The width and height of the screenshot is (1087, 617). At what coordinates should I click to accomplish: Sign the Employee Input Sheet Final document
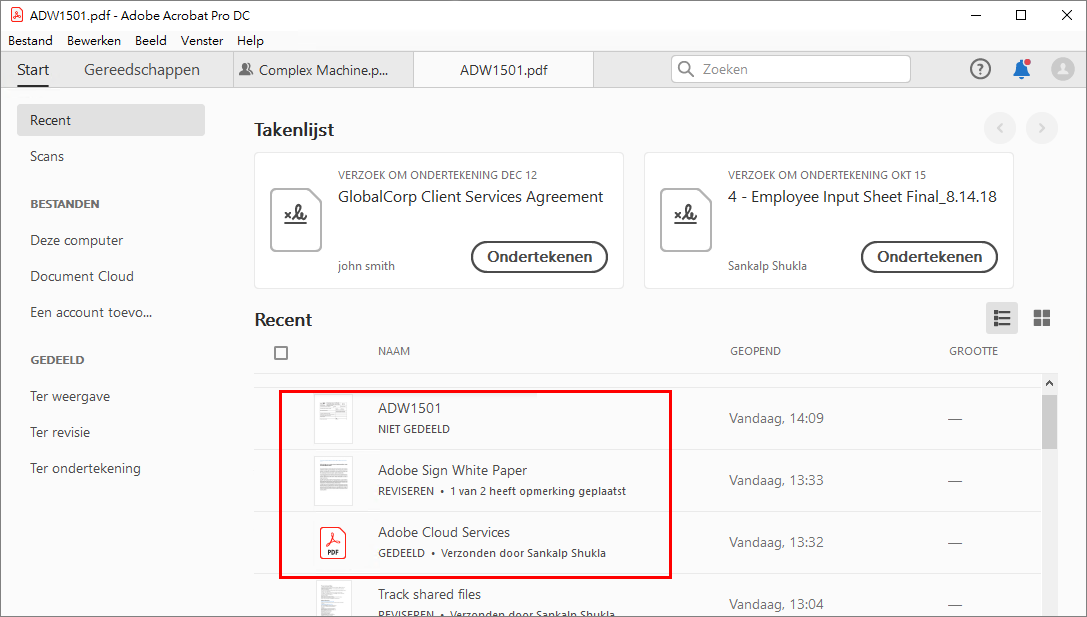[x=929, y=257]
